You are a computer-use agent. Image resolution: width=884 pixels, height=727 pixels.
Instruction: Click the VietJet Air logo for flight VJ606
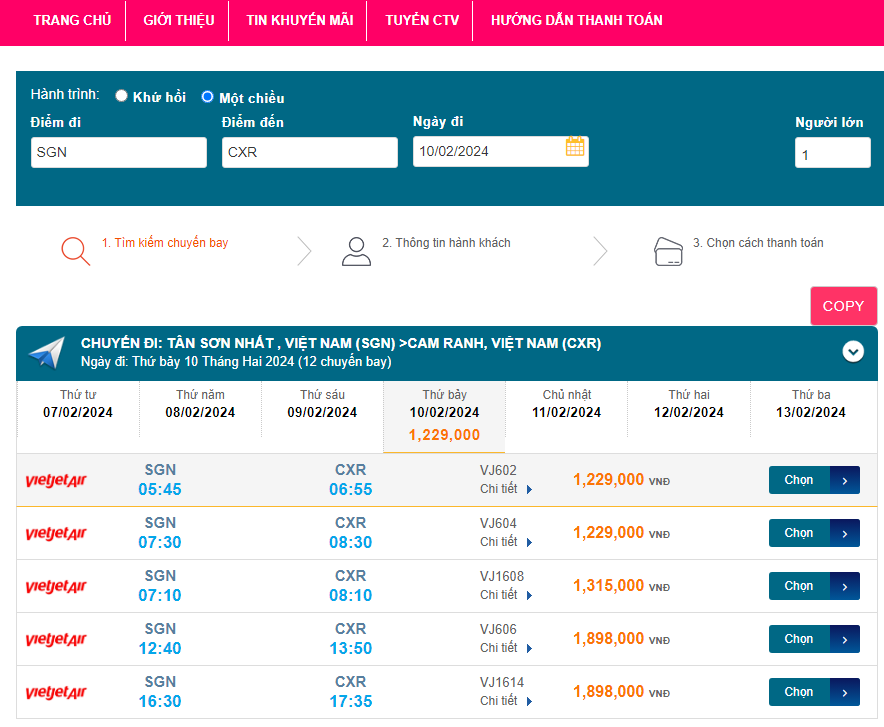56,640
